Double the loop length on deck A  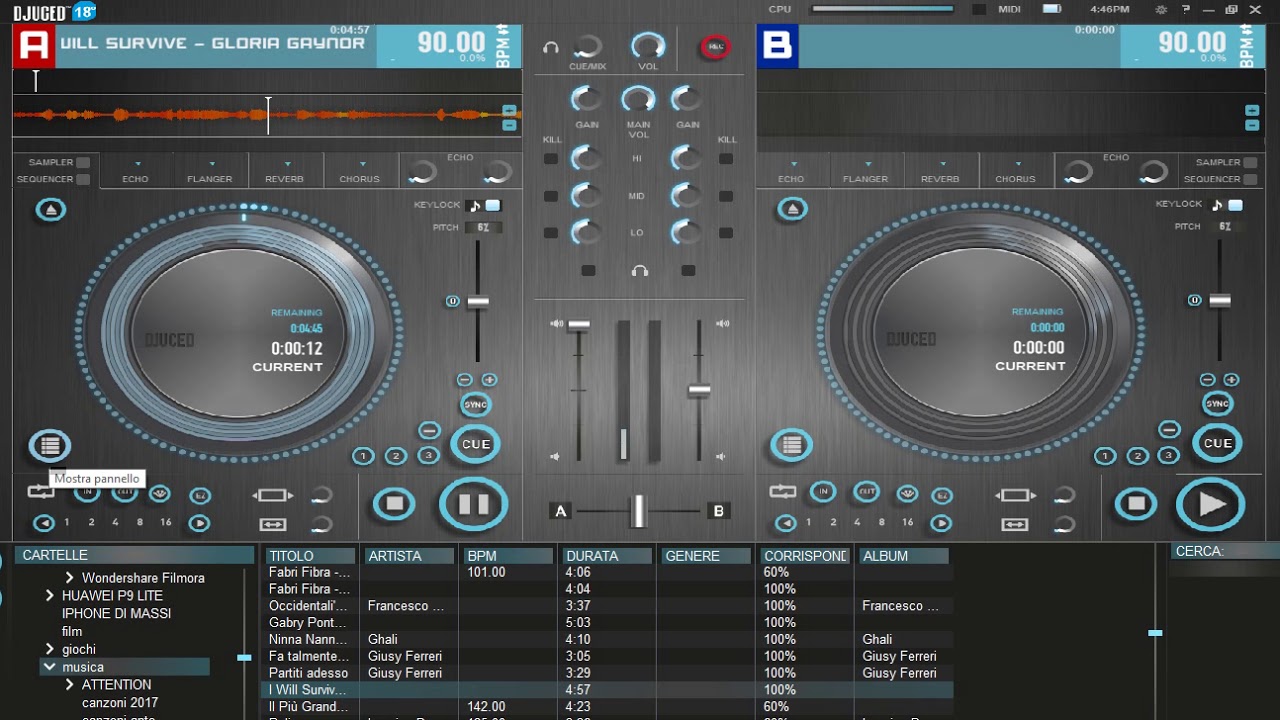coord(199,523)
